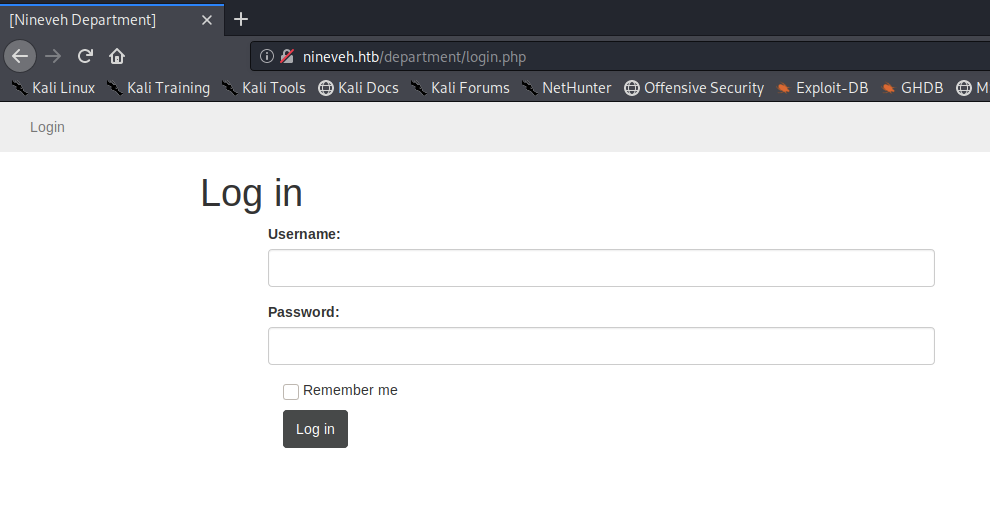Open new tab with plus icon

(x=241, y=19)
